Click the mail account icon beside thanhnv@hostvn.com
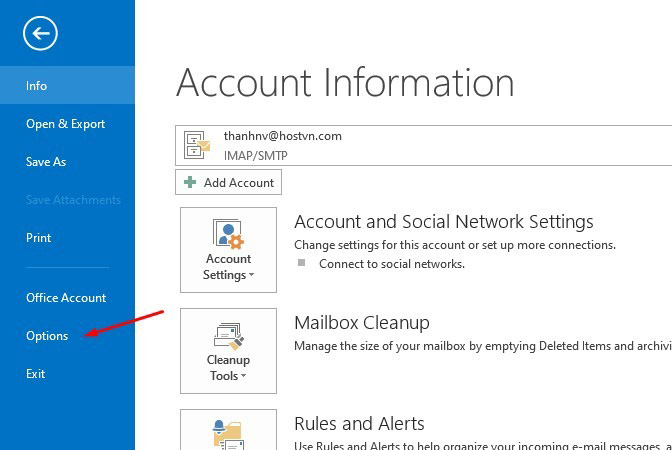 pyautogui.click(x=198, y=146)
